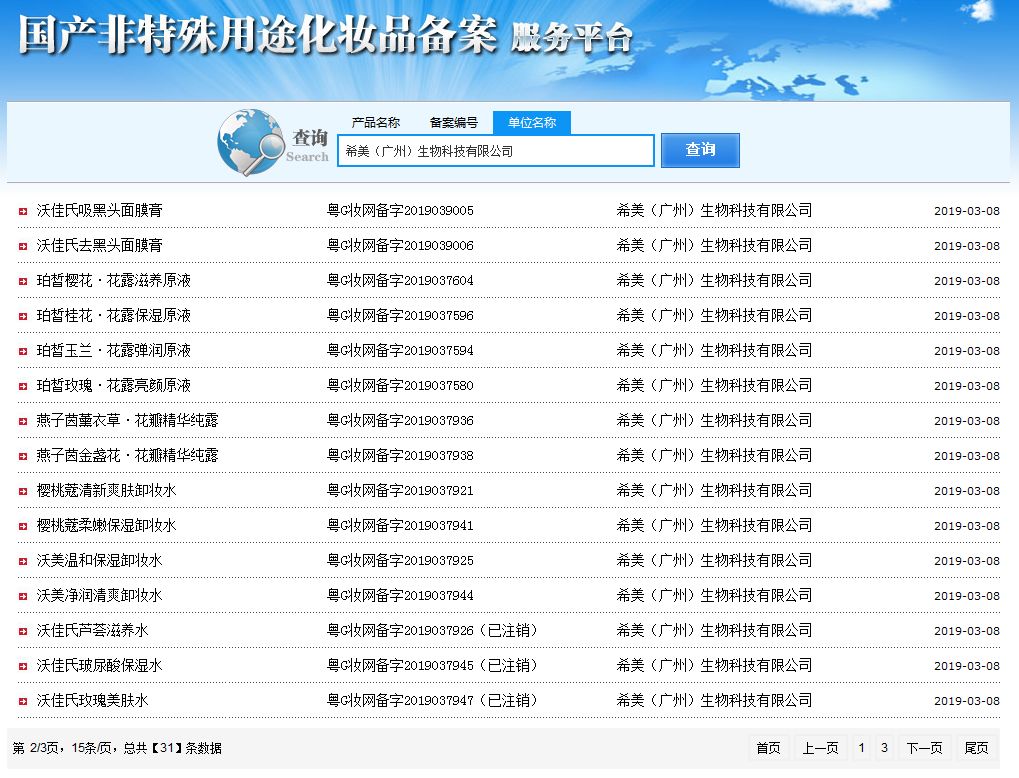Switch to the 产品名称 search tab
Viewport: 1019px width, 778px height.
[376, 123]
